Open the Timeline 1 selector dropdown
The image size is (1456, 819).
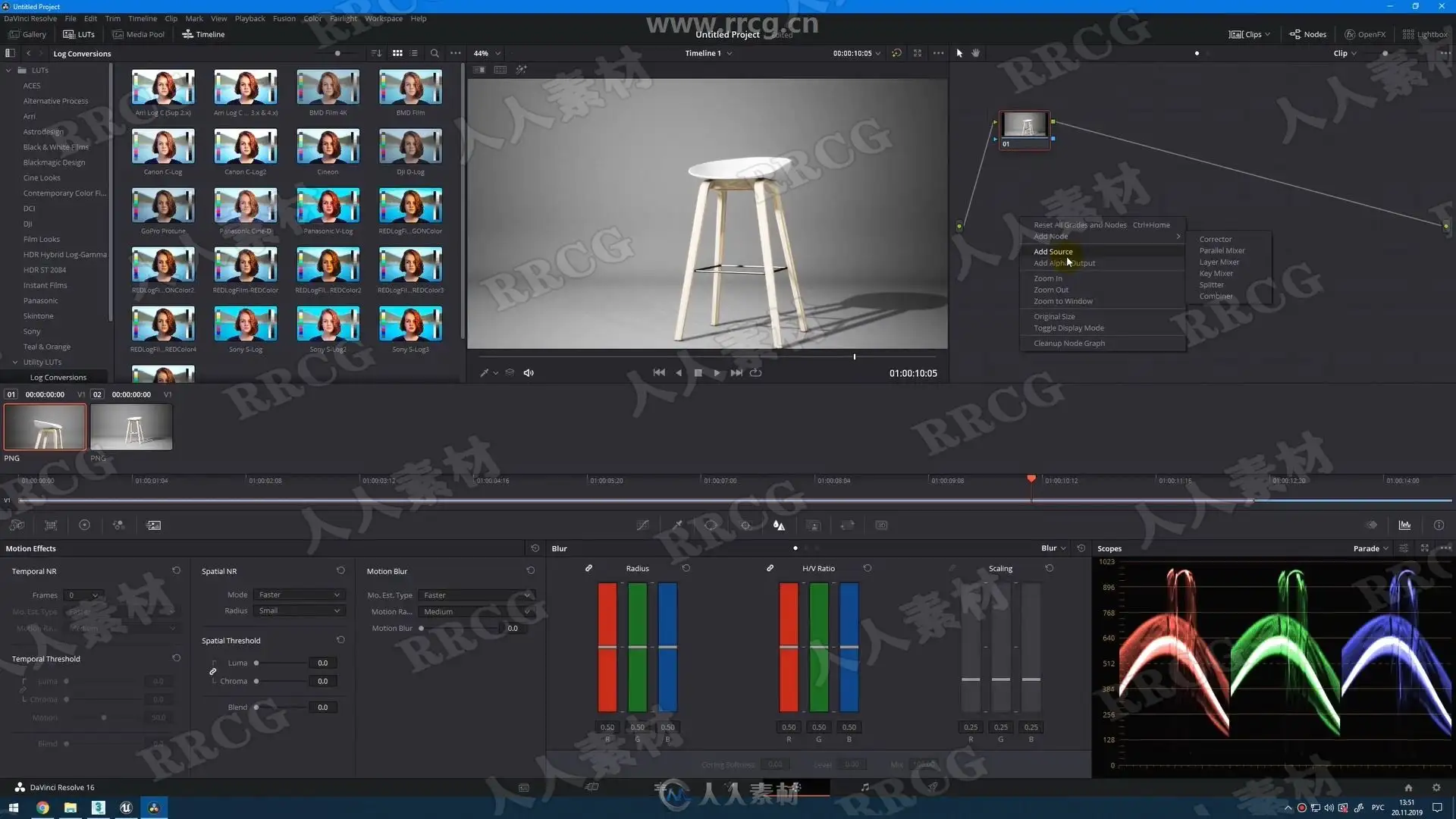(x=709, y=53)
